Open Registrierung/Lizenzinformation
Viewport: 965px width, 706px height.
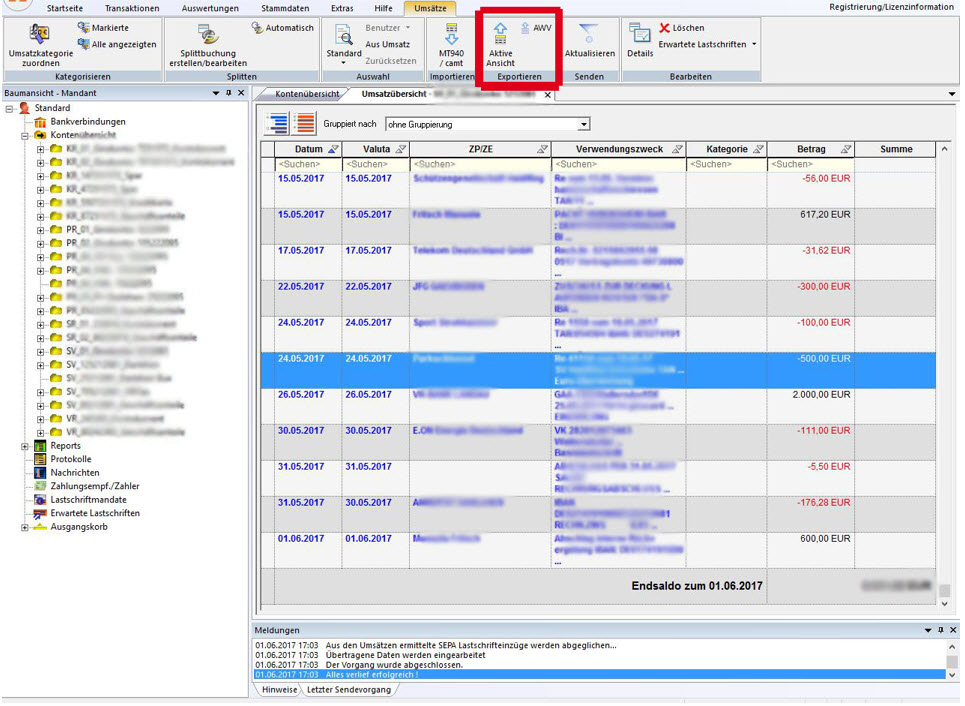coord(892,7)
